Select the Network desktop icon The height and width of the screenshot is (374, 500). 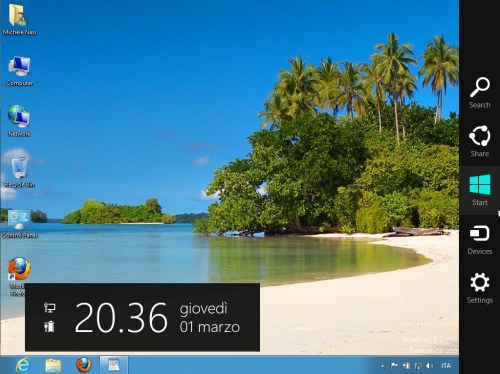coord(19,121)
